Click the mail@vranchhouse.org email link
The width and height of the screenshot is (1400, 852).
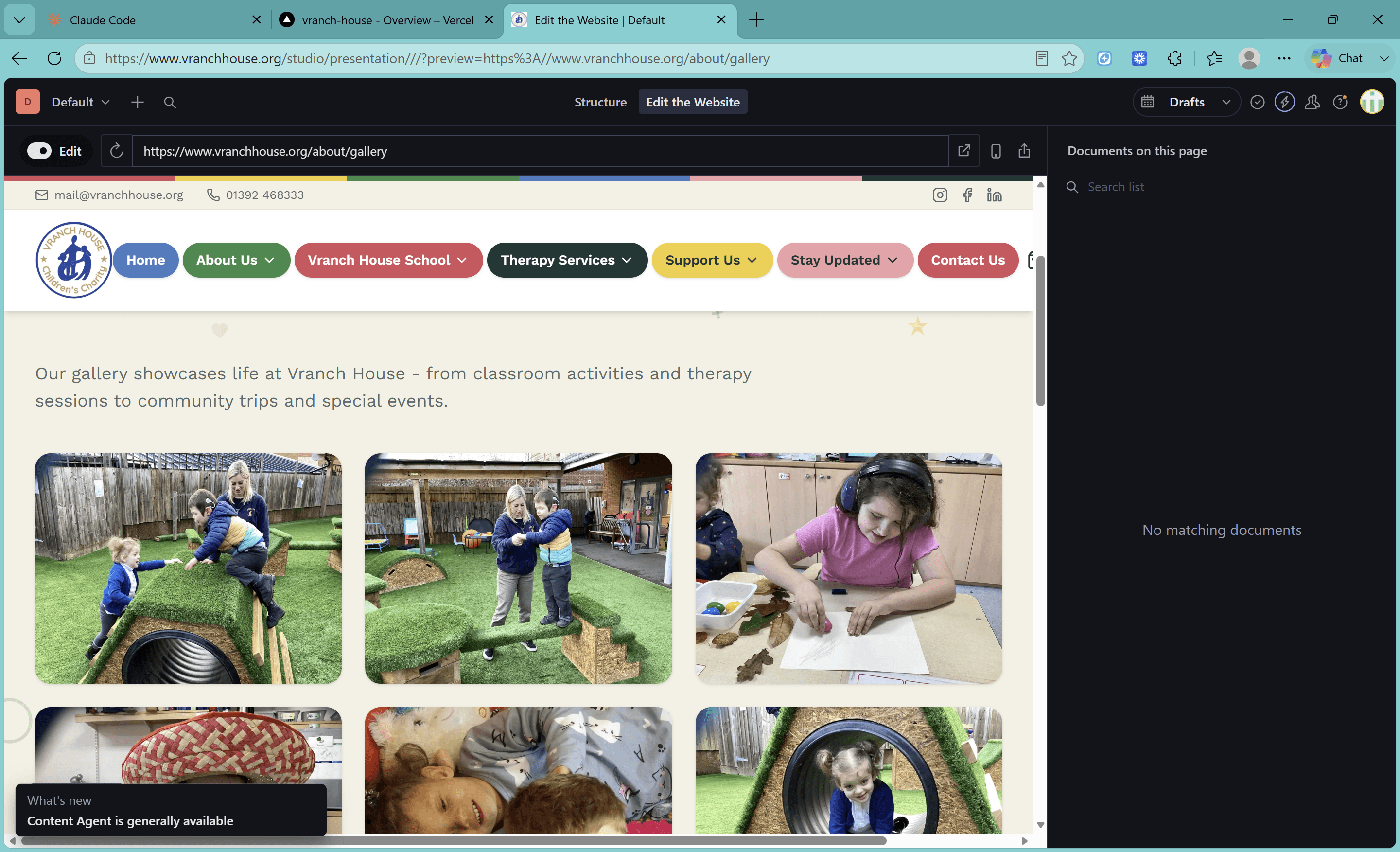(x=109, y=195)
